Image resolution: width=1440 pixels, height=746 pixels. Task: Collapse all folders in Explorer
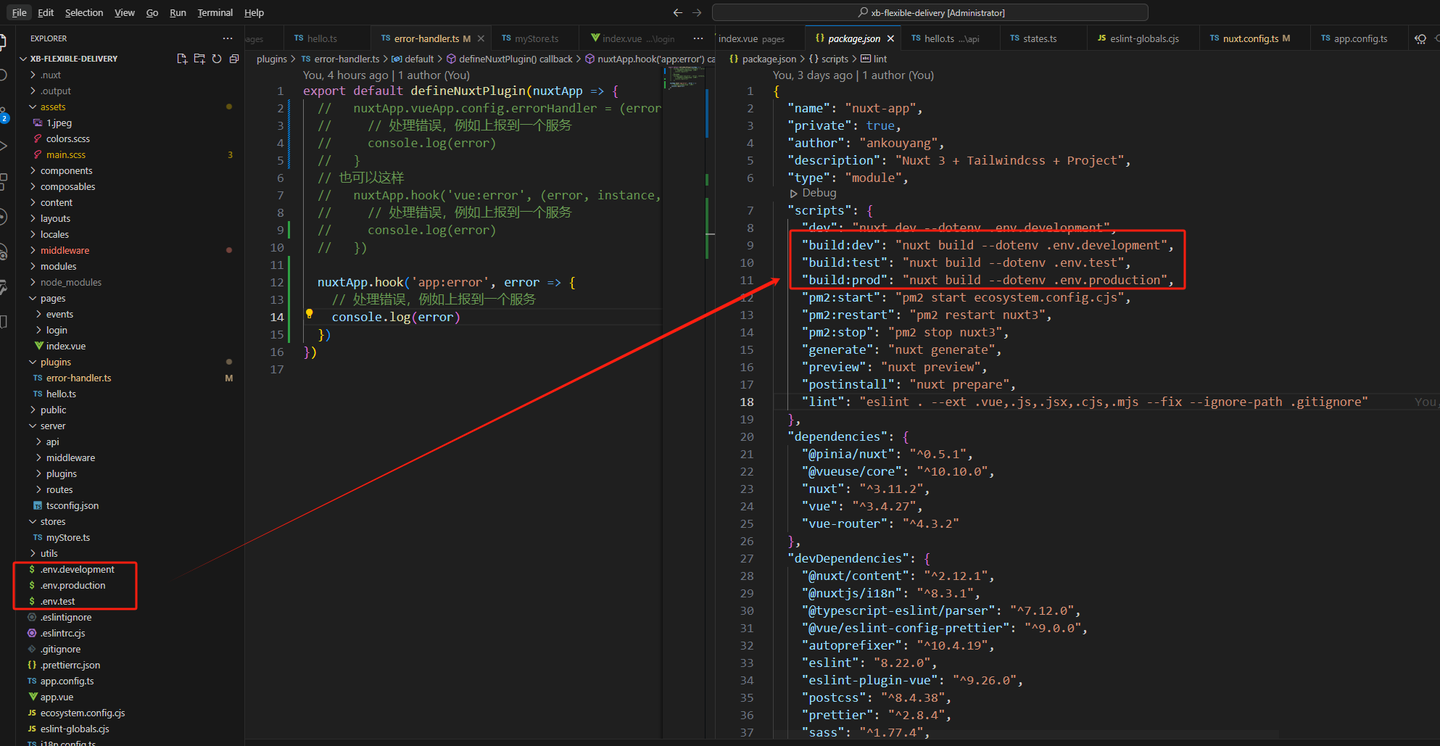[x=233, y=59]
